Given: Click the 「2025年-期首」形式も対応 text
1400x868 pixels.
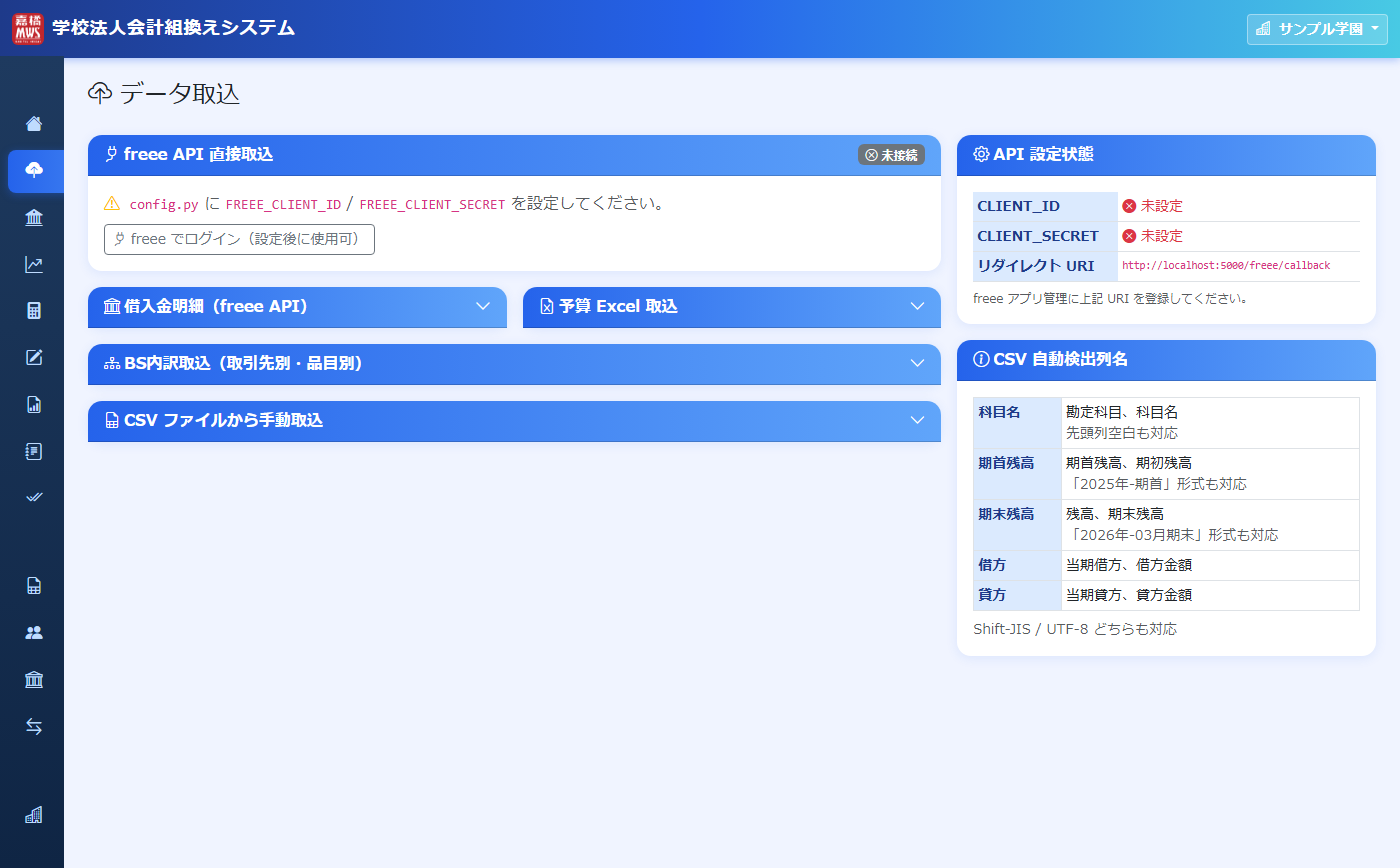Looking at the screenshot, I should 1156,484.
